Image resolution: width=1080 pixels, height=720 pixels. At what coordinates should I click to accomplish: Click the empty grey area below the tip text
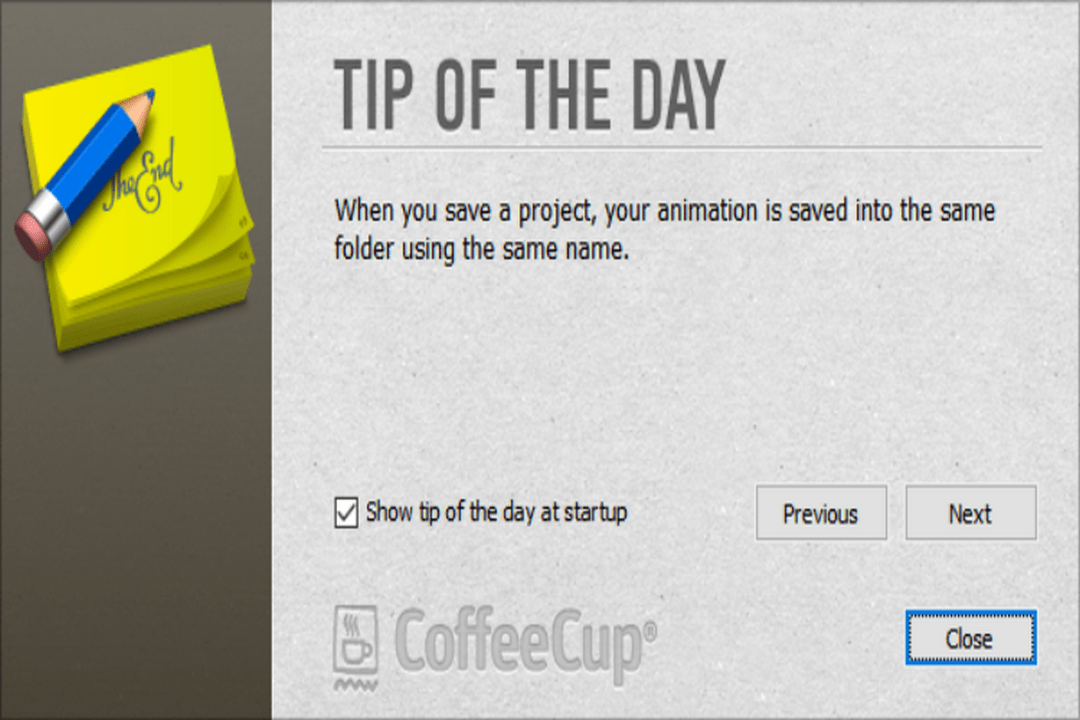tap(660, 380)
